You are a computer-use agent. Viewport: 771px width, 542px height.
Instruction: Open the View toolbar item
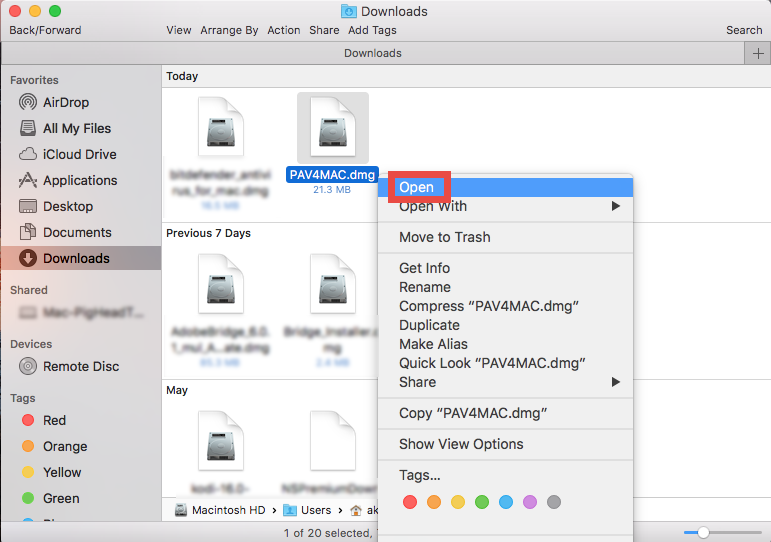click(x=178, y=30)
